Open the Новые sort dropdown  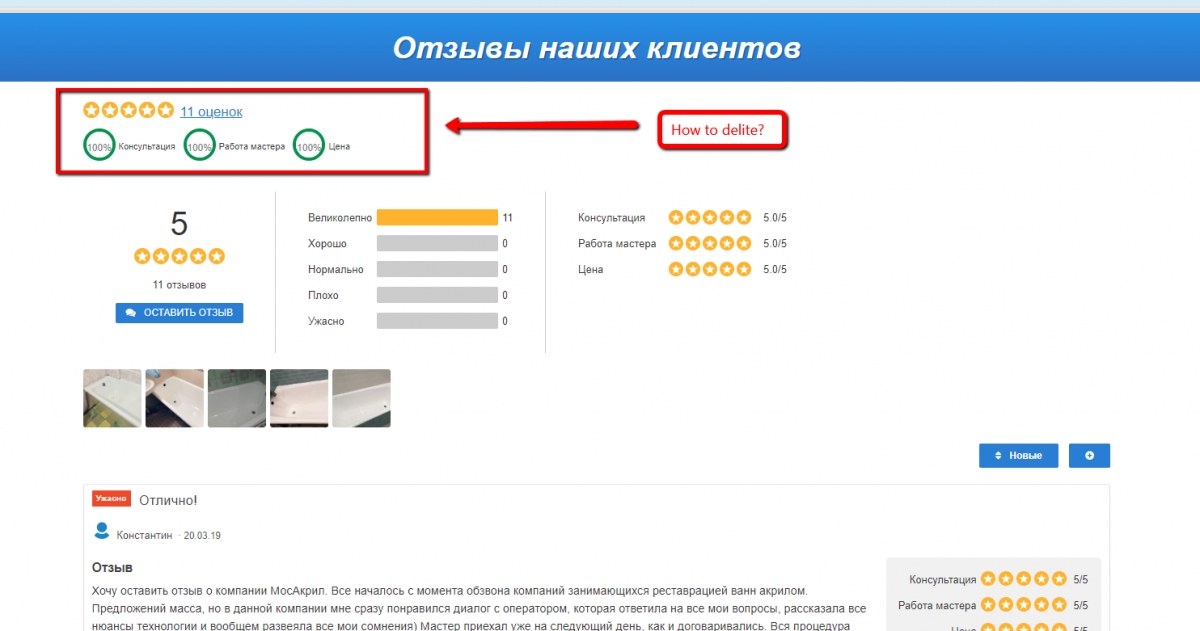click(x=1018, y=456)
